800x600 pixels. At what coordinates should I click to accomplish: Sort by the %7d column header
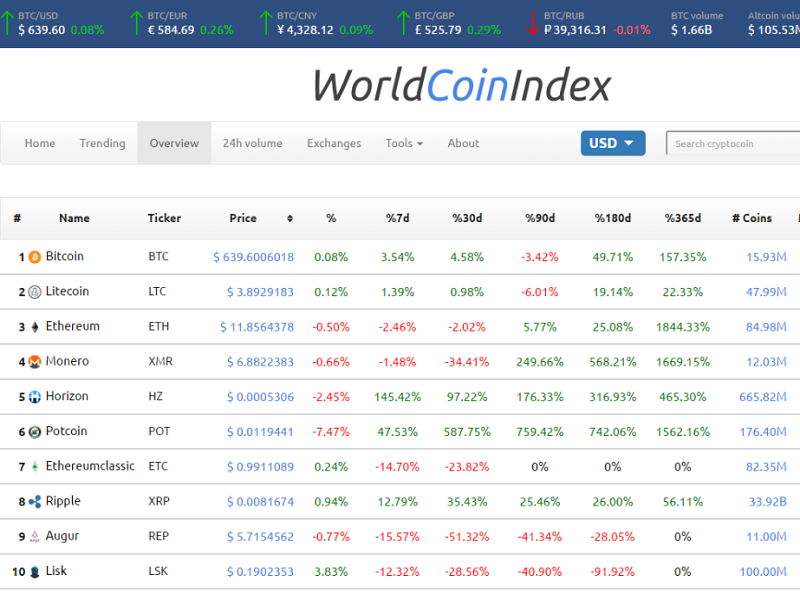[x=397, y=218]
